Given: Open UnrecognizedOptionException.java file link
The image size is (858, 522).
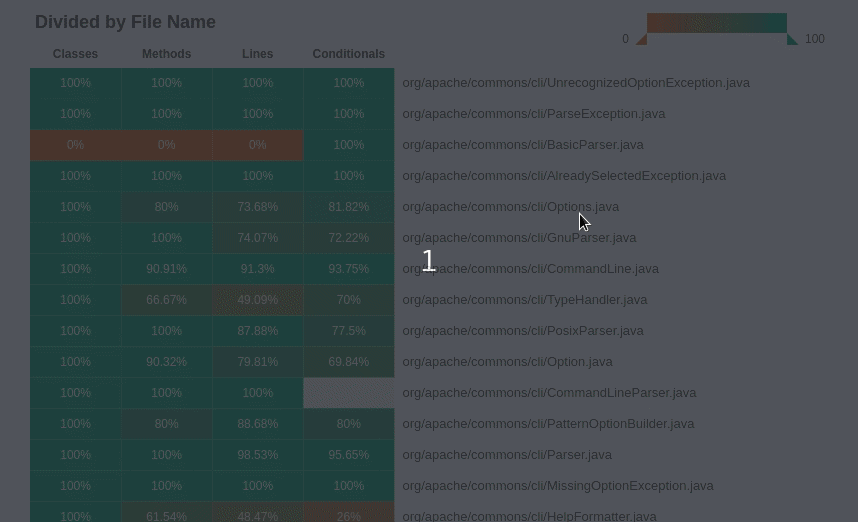Looking at the screenshot, I should [x=576, y=83].
